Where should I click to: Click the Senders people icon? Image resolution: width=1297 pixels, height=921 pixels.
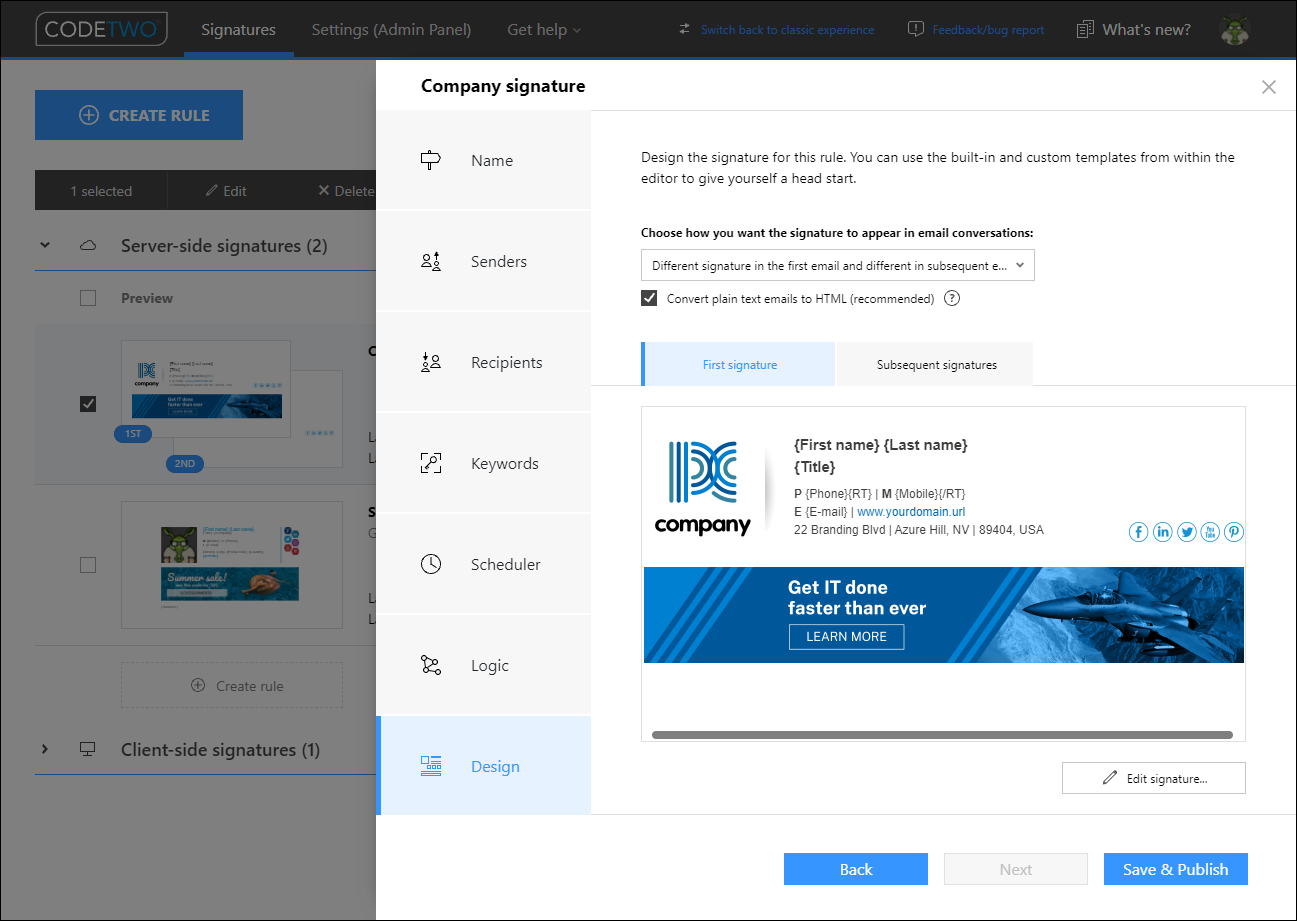coord(431,262)
